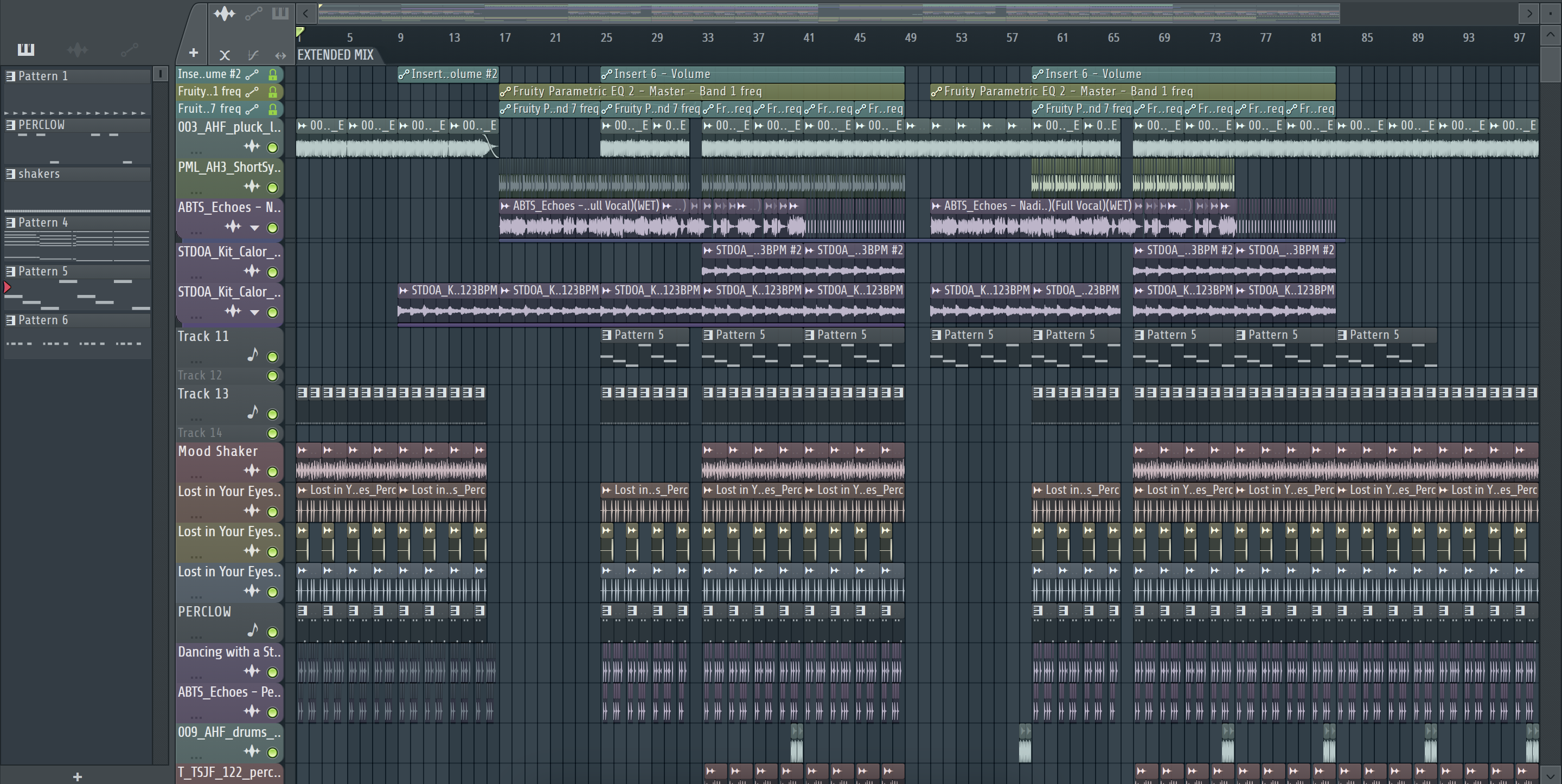Click waveform icon on 009_AHF_drums track
1562x784 pixels.
click(252, 751)
